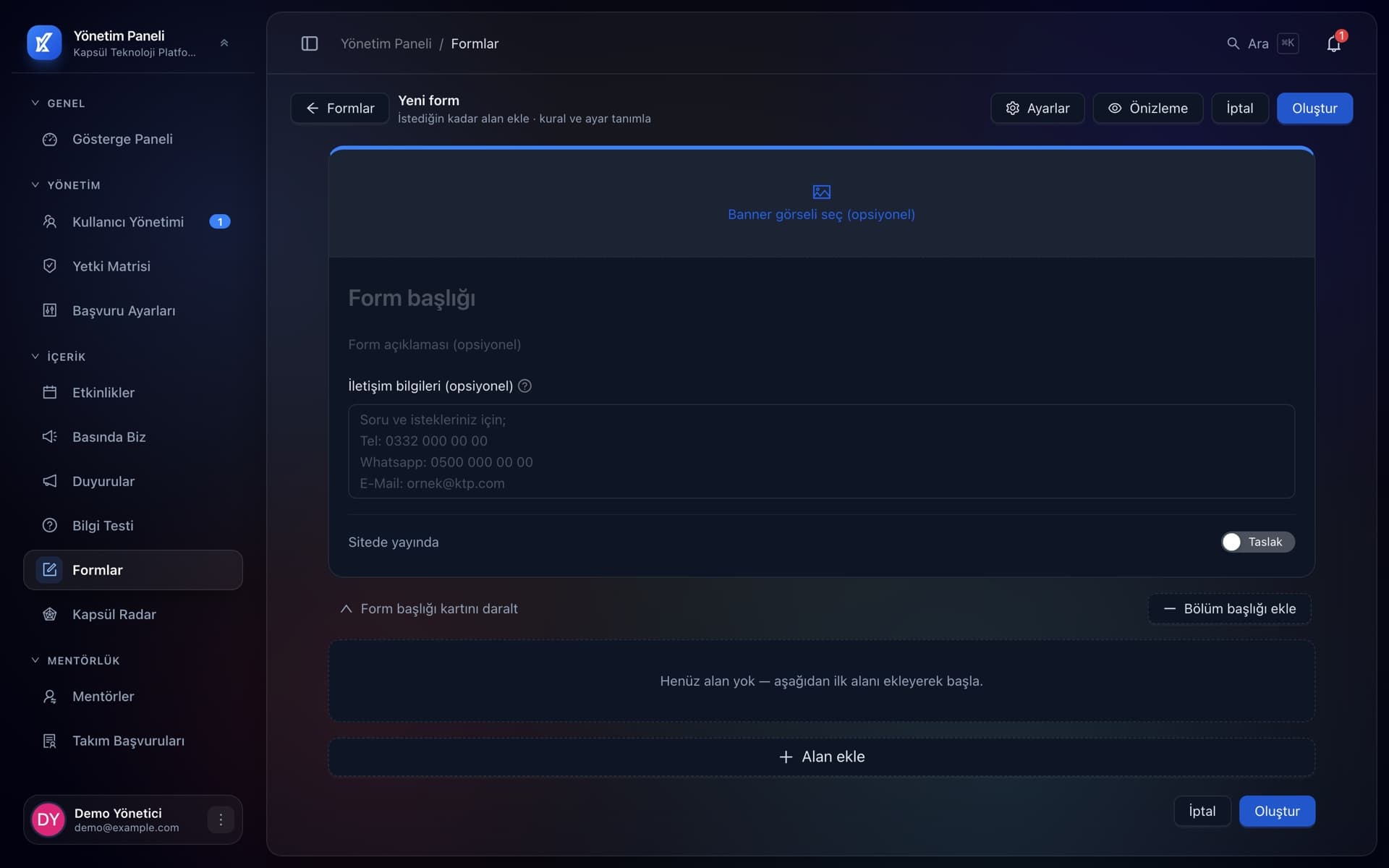This screenshot has height=868, width=1389.
Task: Click the Önizleme button
Action: (x=1147, y=108)
